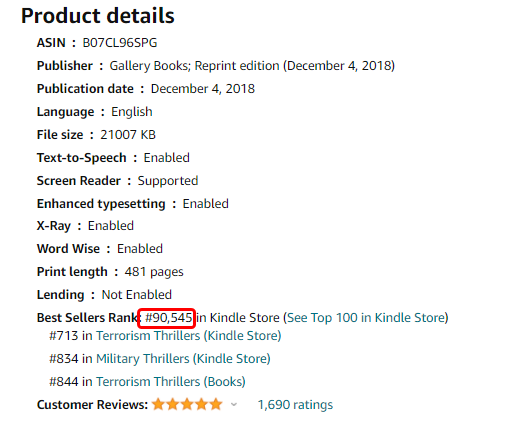This screenshot has width=531, height=434.
Task: Click the Customer Reviews label
Action: pyautogui.click(x=92, y=405)
